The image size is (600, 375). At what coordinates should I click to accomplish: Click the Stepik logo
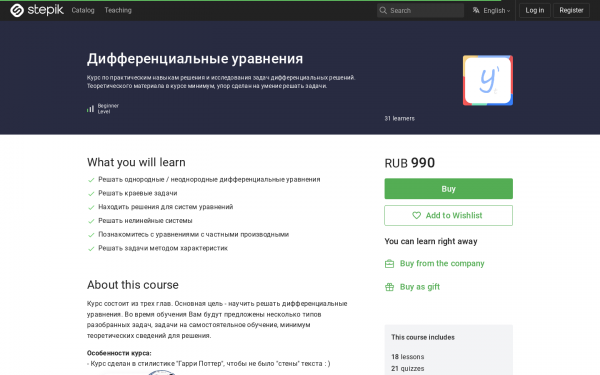point(36,10)
